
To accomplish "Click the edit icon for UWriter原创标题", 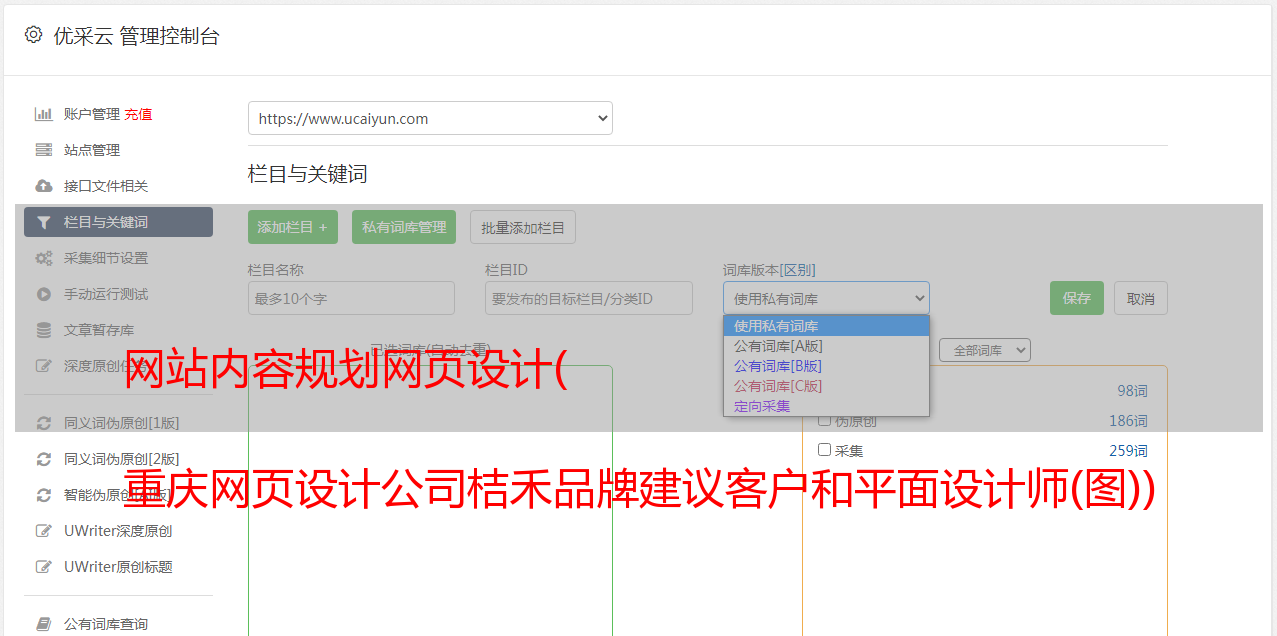I will pos(43,567).
